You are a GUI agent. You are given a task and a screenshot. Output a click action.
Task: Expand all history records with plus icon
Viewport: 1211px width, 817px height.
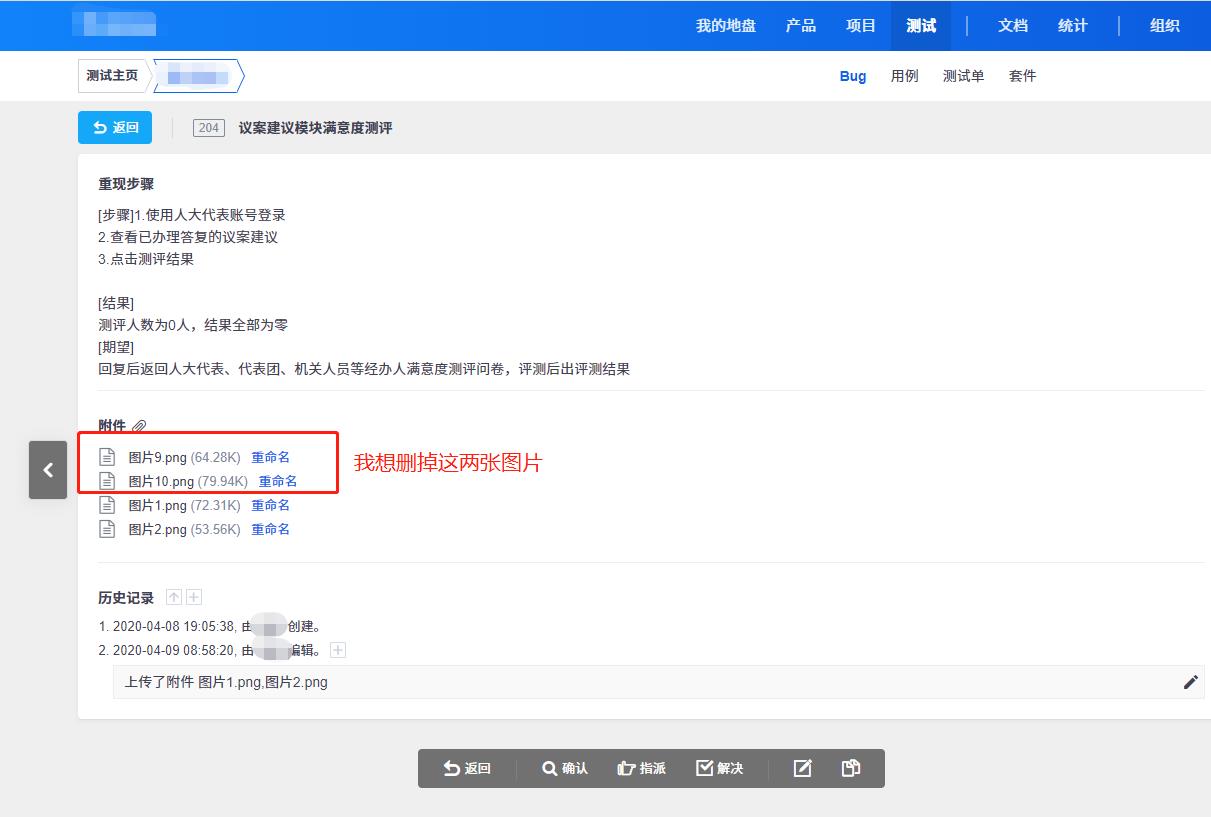tap(194, 597)
